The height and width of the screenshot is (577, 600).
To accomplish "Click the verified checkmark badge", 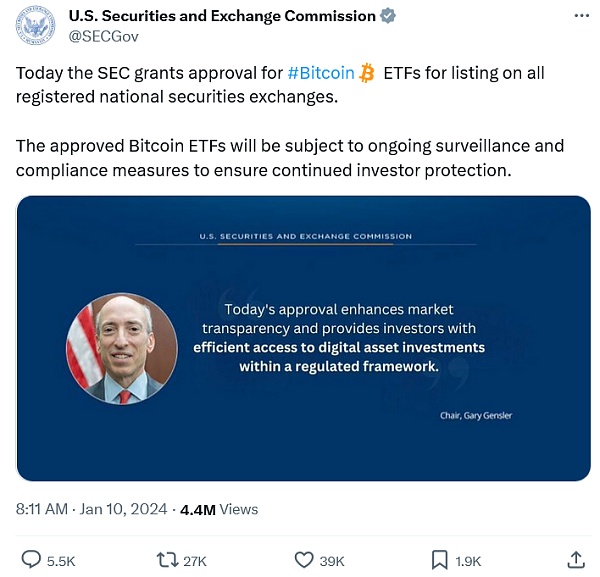I will click(387, 16).
